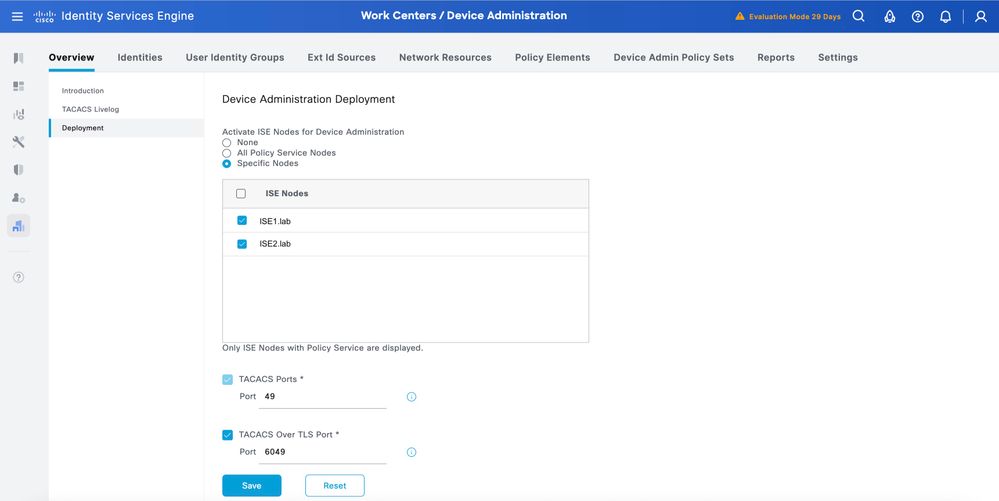Screen dimensions: 999x501
Task: Open TACACS Livelog in the side menu
Action: [90, 109]
